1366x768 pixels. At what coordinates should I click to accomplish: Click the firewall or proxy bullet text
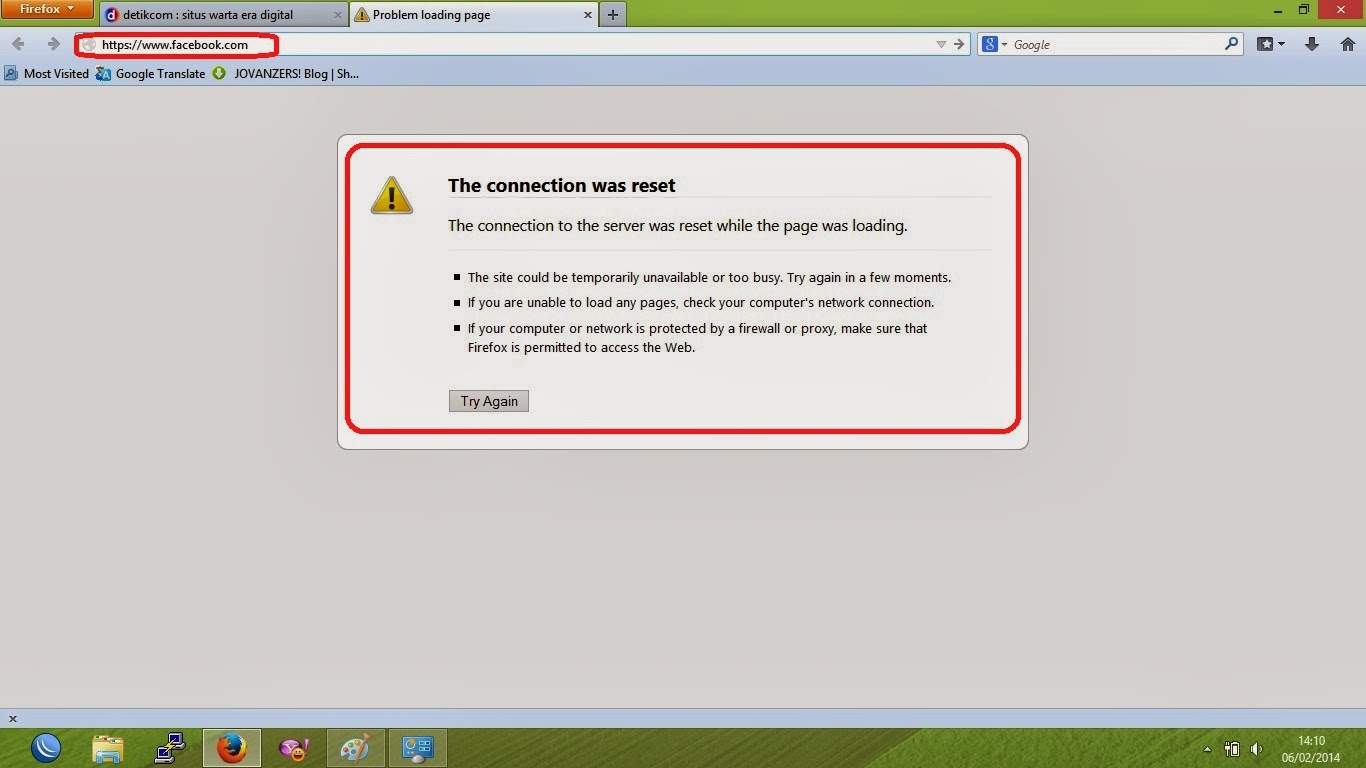697,338
